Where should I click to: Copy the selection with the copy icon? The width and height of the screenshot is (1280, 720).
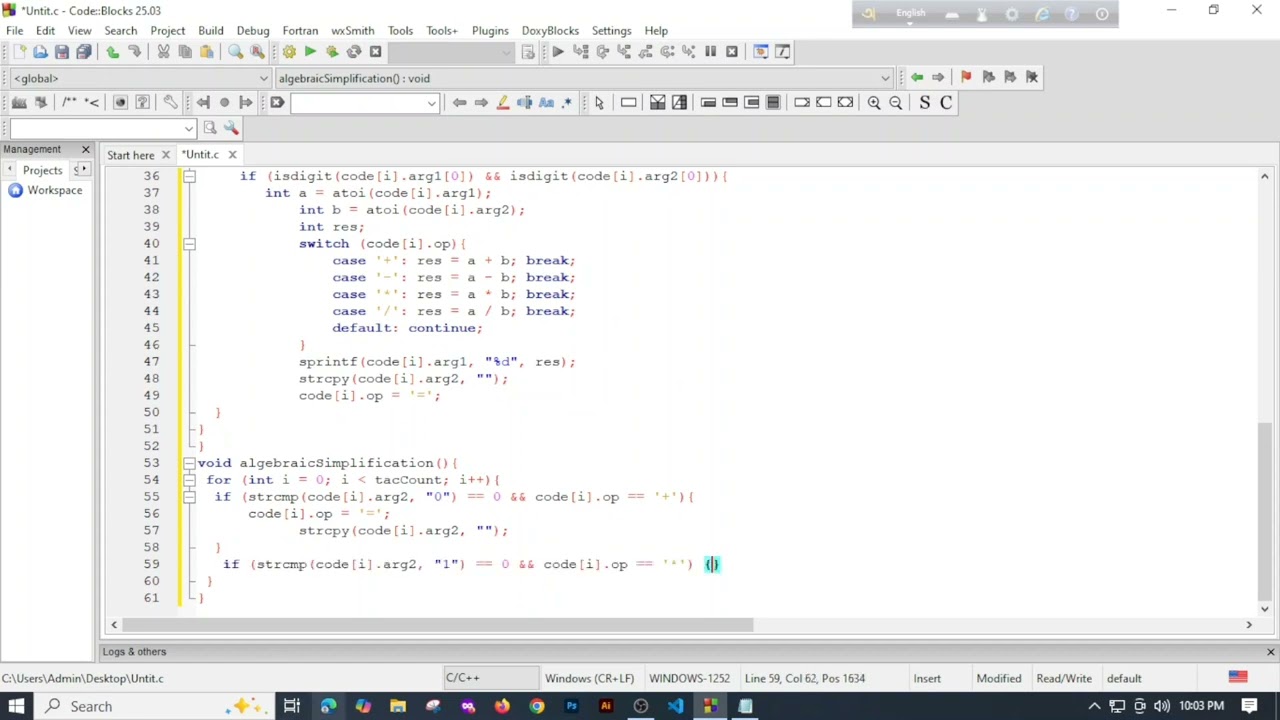tap(185, 52)
